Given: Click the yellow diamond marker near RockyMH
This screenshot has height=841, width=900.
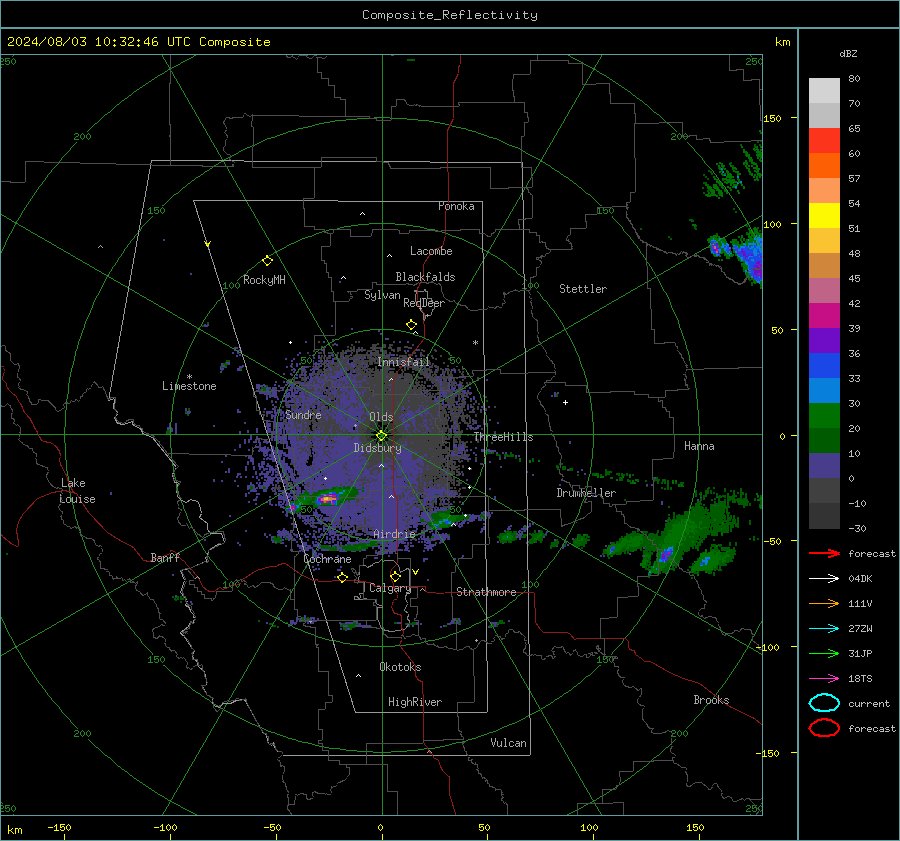Looking at the screenshot, I should [267, 261].
